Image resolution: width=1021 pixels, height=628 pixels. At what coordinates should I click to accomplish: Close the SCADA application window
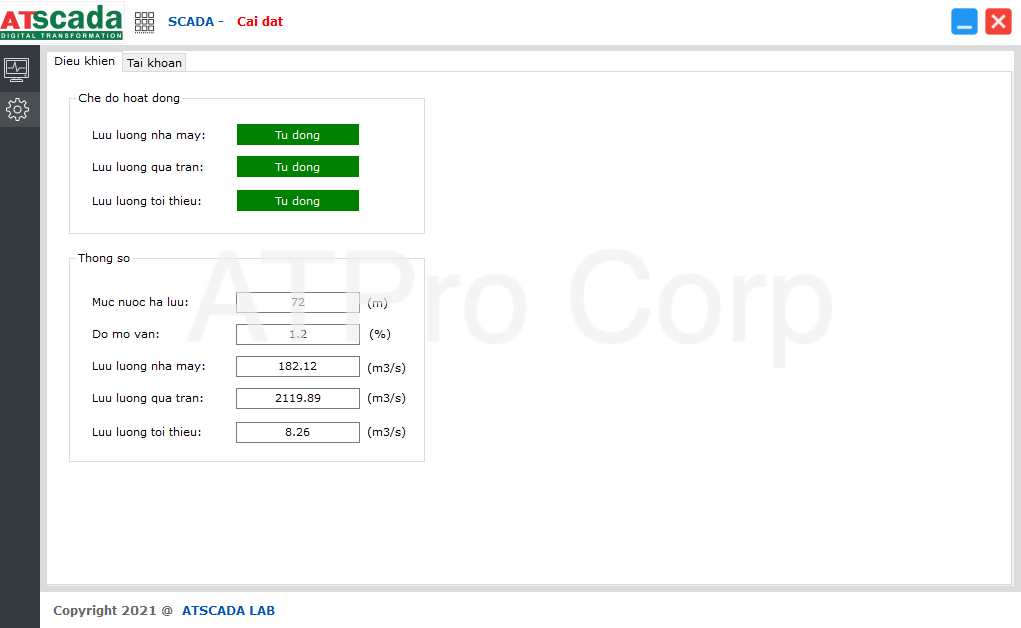(998, 22)
